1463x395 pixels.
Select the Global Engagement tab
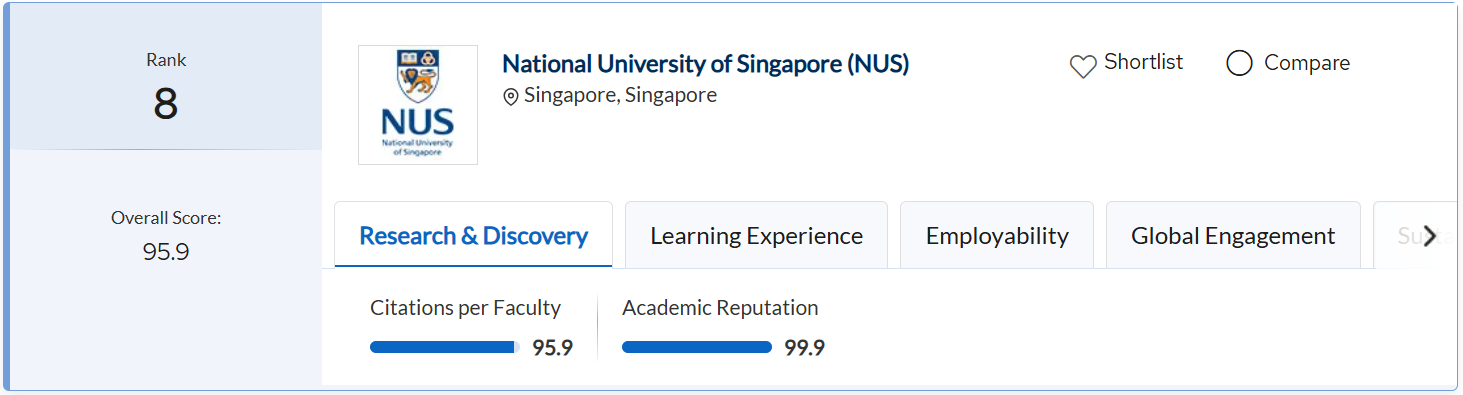(1233, 235)
